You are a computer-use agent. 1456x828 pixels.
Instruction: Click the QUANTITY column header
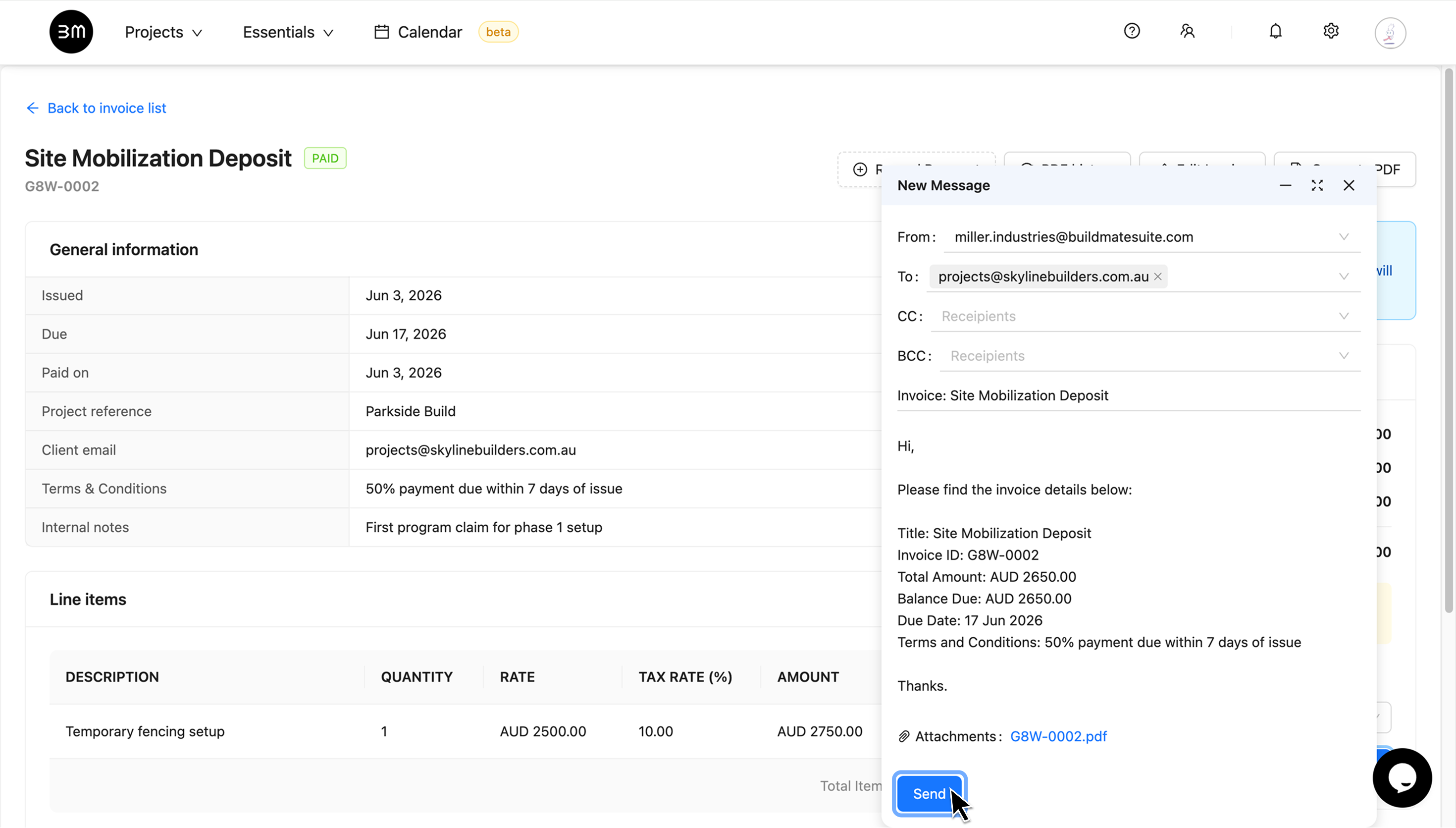[x=416, y=677]
